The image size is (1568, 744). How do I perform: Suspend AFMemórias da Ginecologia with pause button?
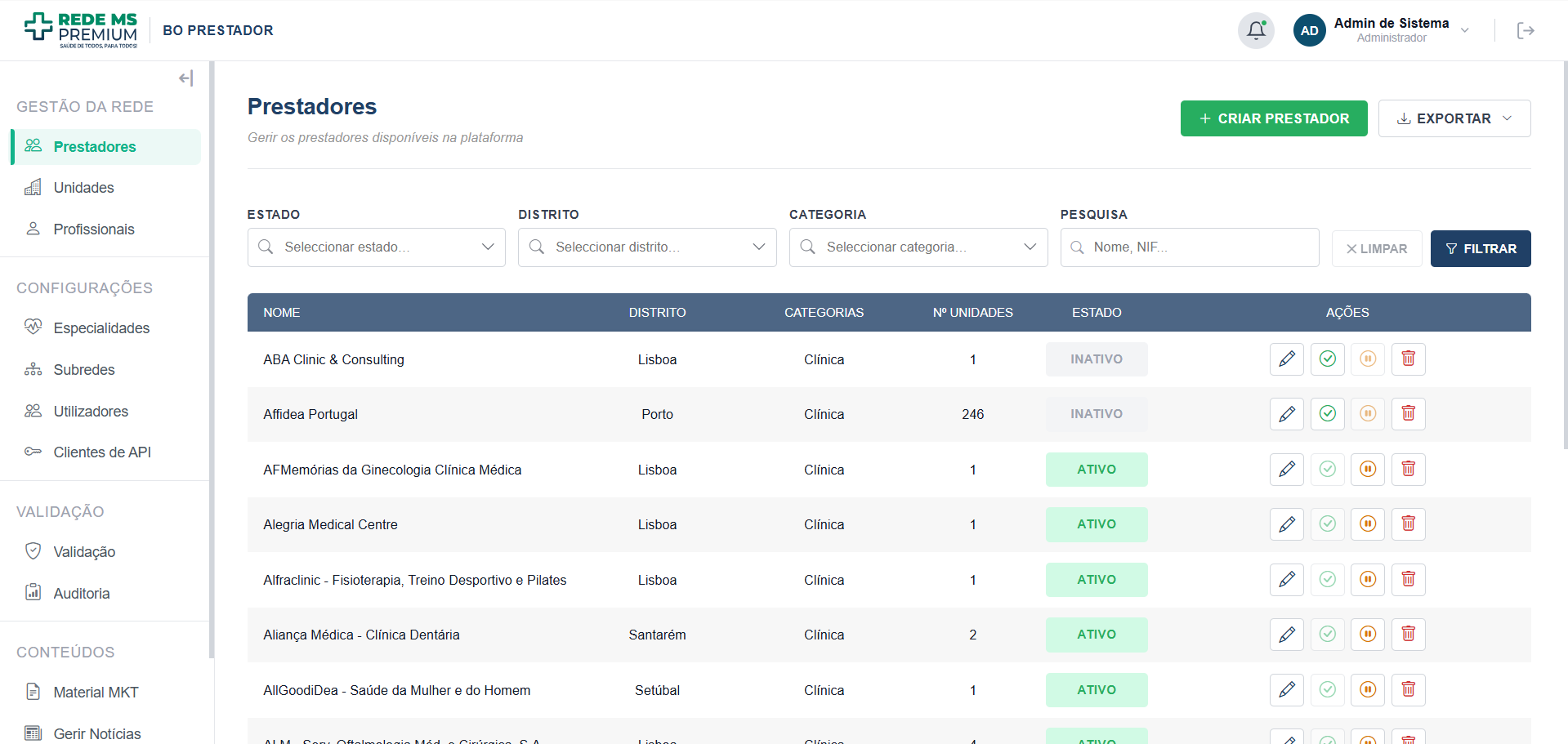click(1368, 470)
